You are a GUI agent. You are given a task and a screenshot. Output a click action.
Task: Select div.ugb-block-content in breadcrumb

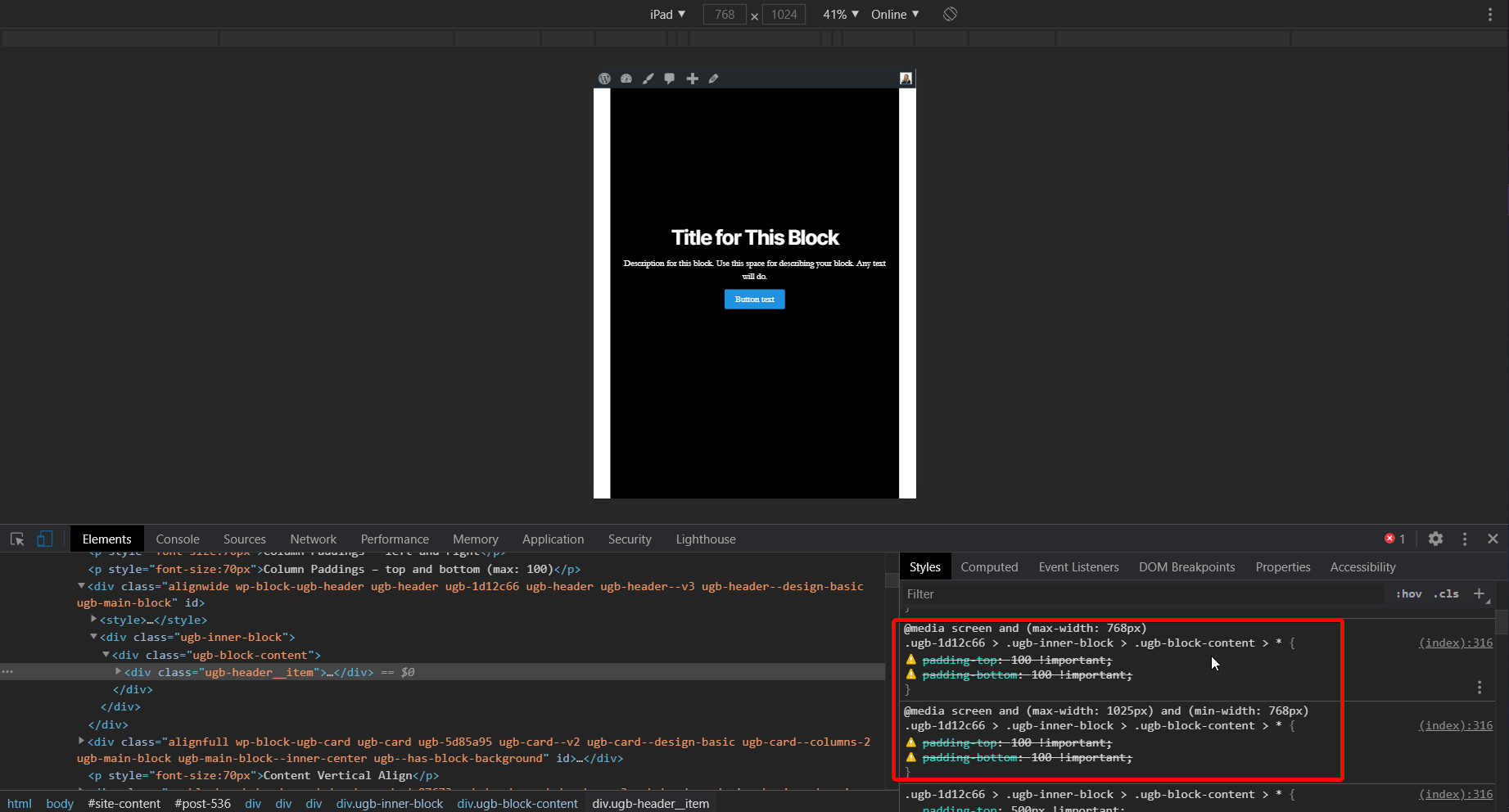[517, 803]
